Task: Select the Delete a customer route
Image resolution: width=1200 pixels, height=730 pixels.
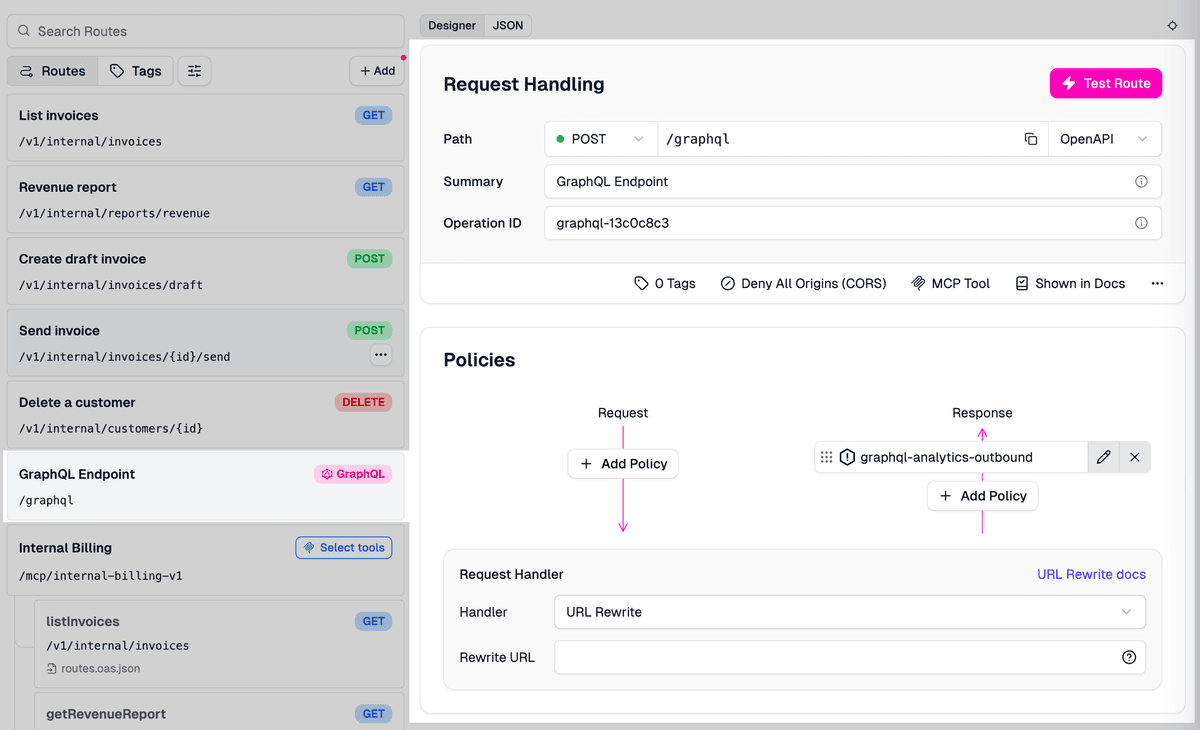Action: tap(206, 415)
